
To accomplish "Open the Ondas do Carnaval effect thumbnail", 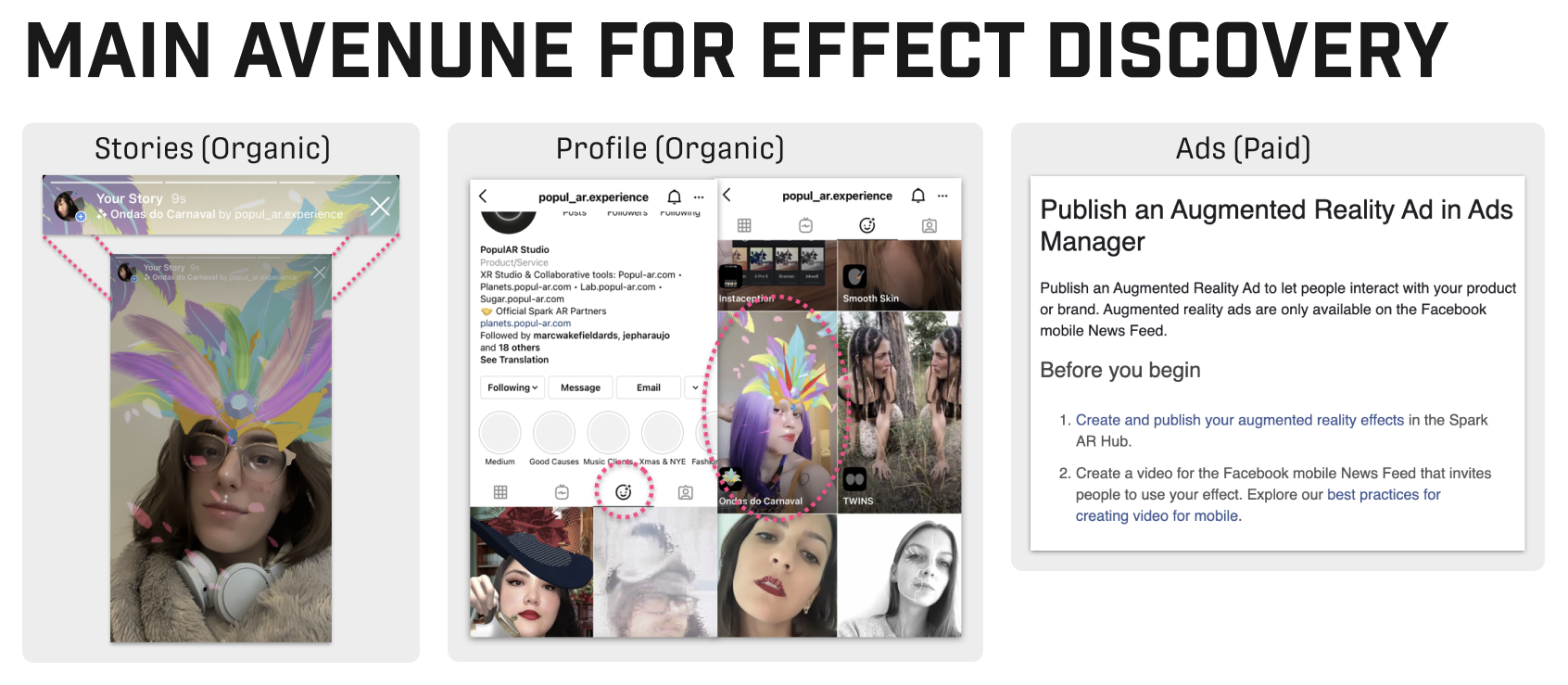I will click(x=778, y=412).
